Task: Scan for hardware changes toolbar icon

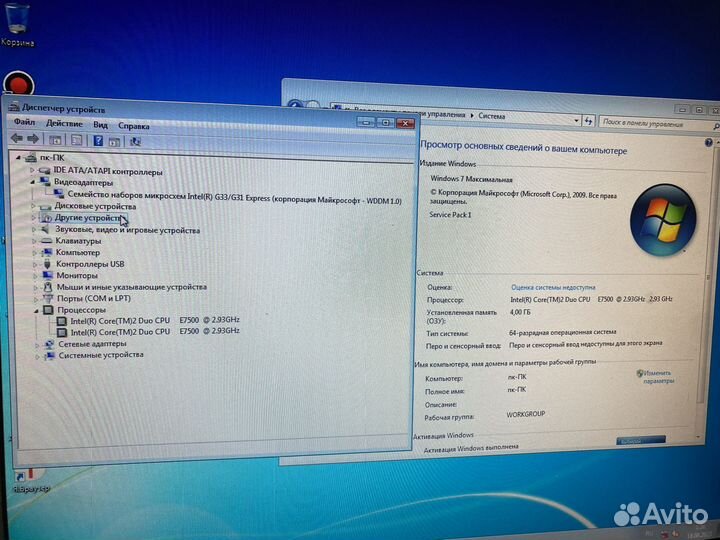Action: [x=135, y=141]
